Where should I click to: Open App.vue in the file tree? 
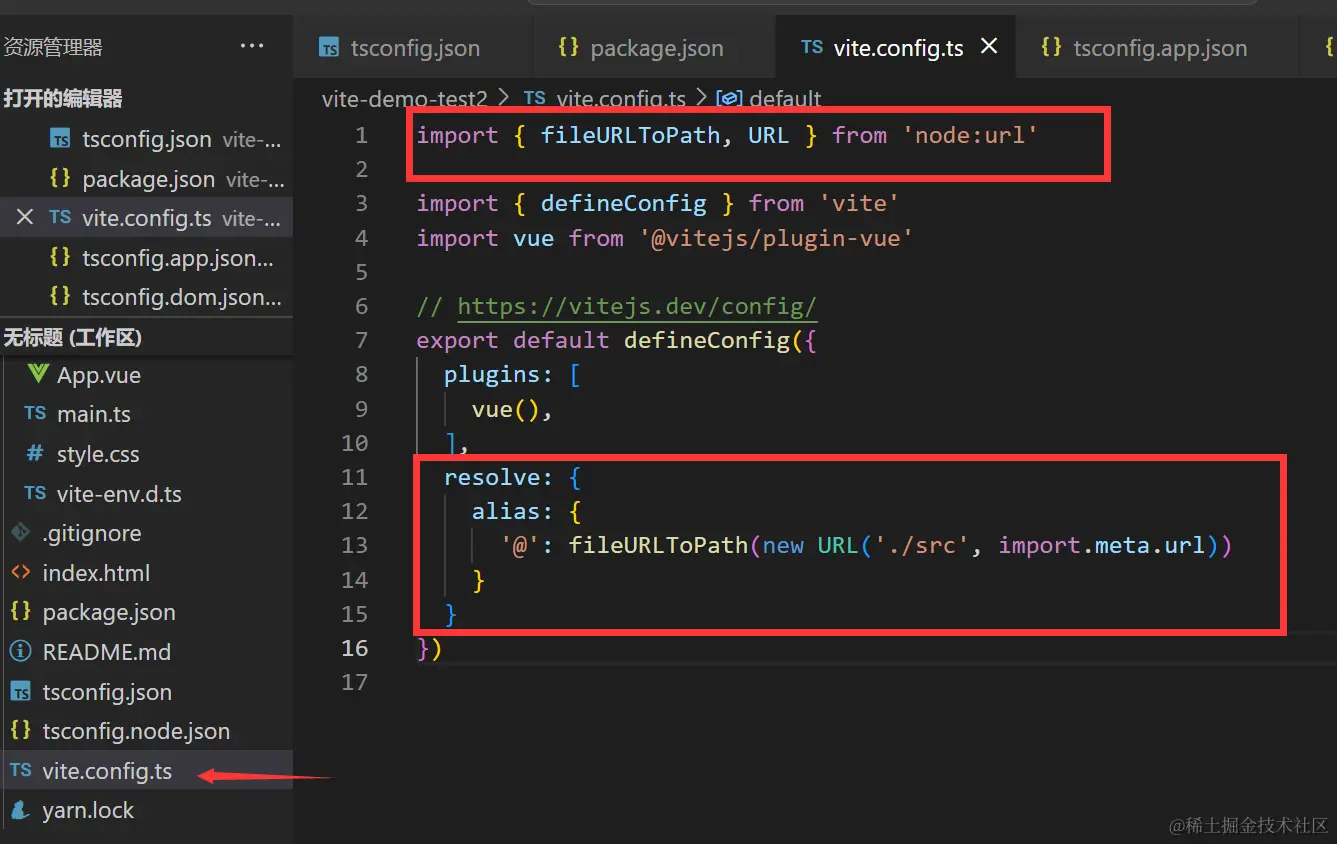[x=146, y=375]
